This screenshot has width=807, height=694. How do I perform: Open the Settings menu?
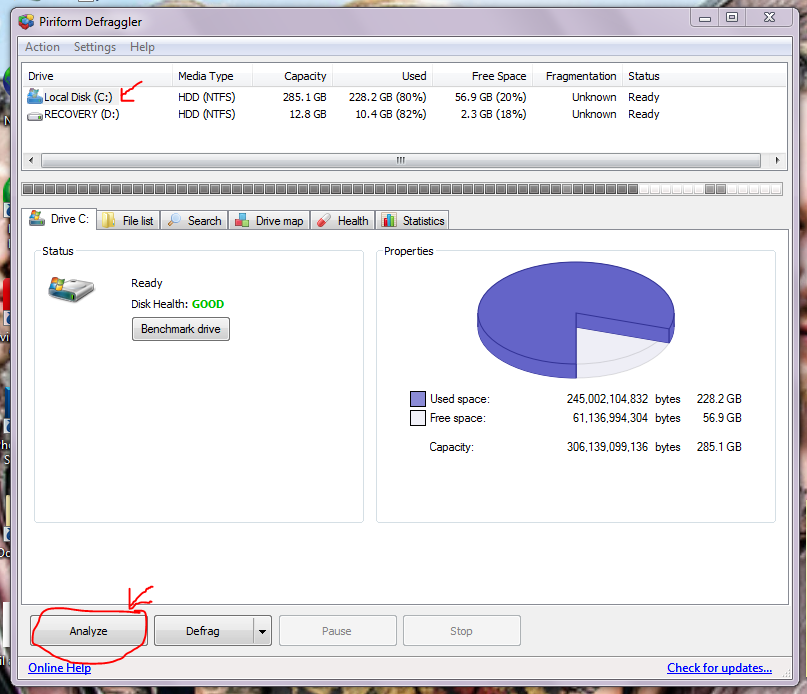pyautogui.click(x=95, y=47)
